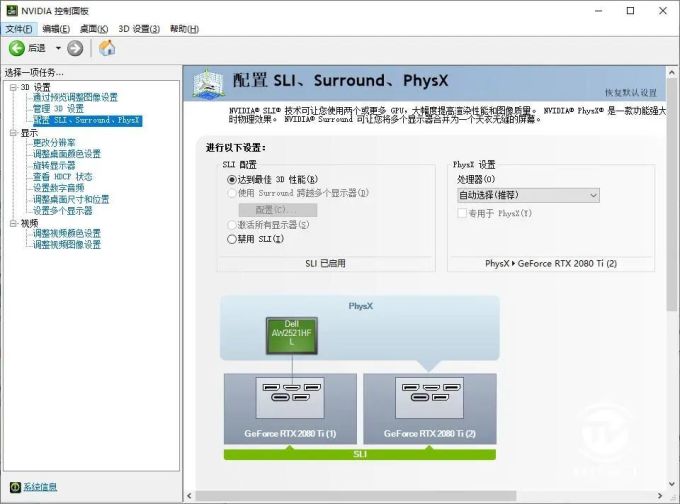Open 更改分辨率
The image size is (680, 504).
click(54, 142)
